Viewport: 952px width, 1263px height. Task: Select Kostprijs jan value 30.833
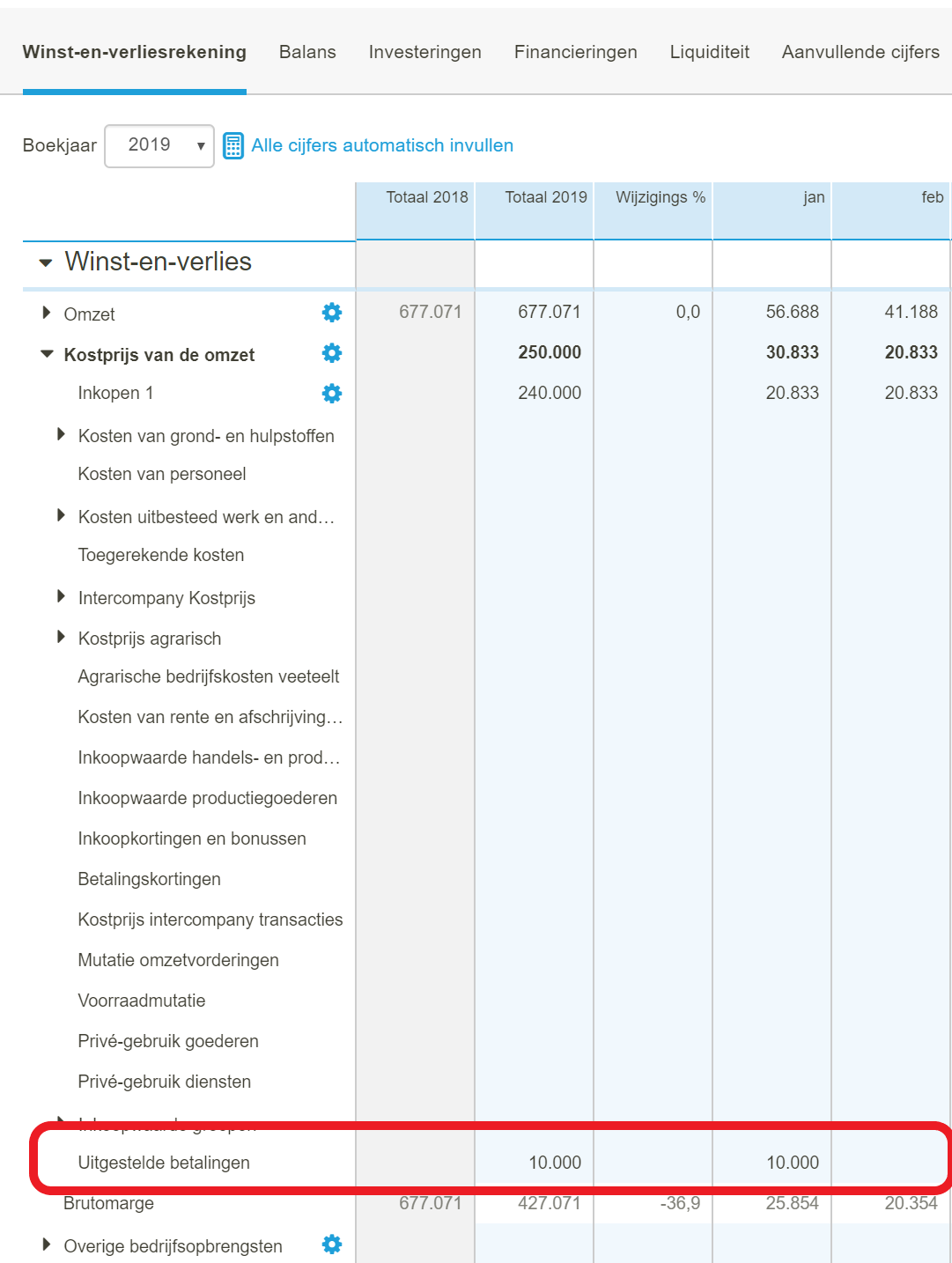point(793,352)
